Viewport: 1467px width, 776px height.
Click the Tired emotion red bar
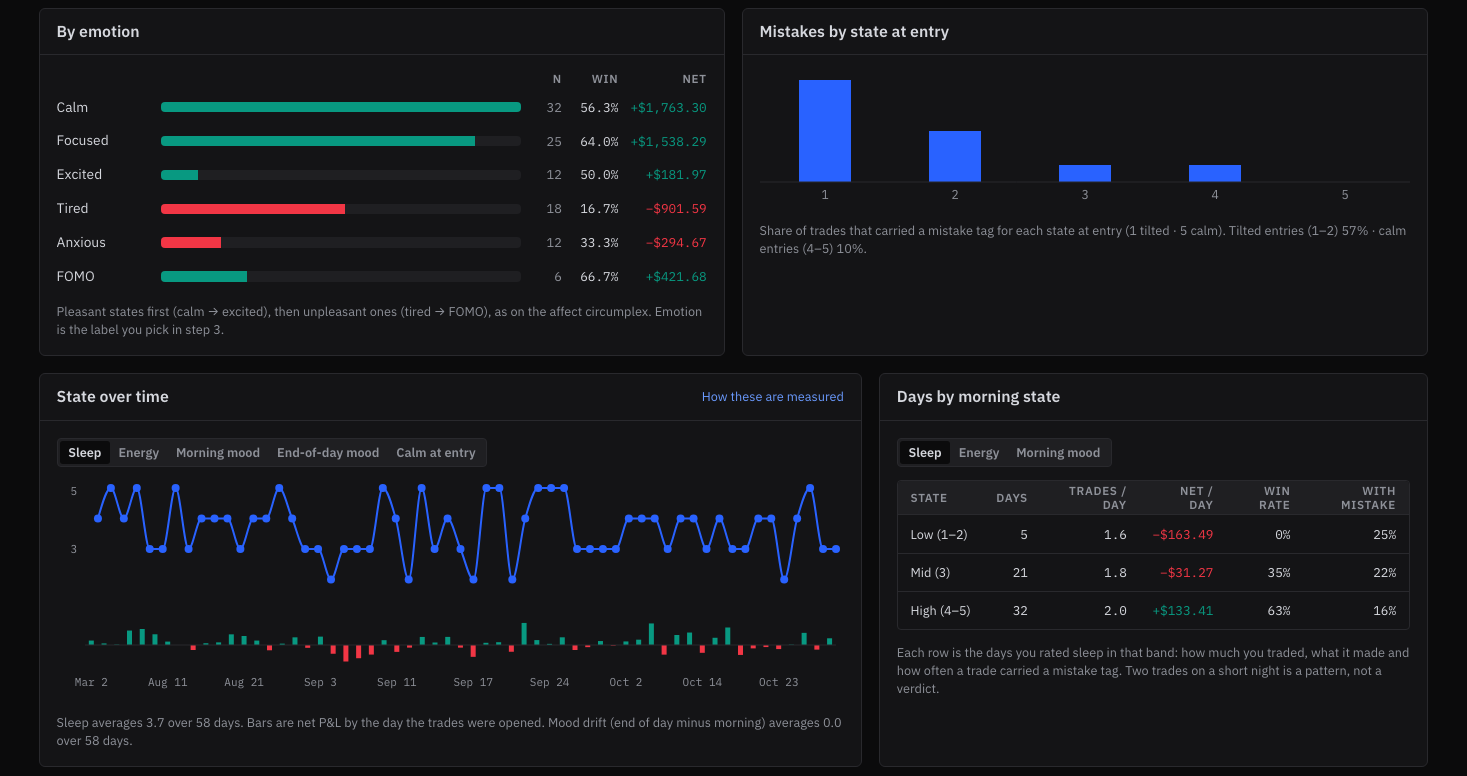(x=253, y=209)
